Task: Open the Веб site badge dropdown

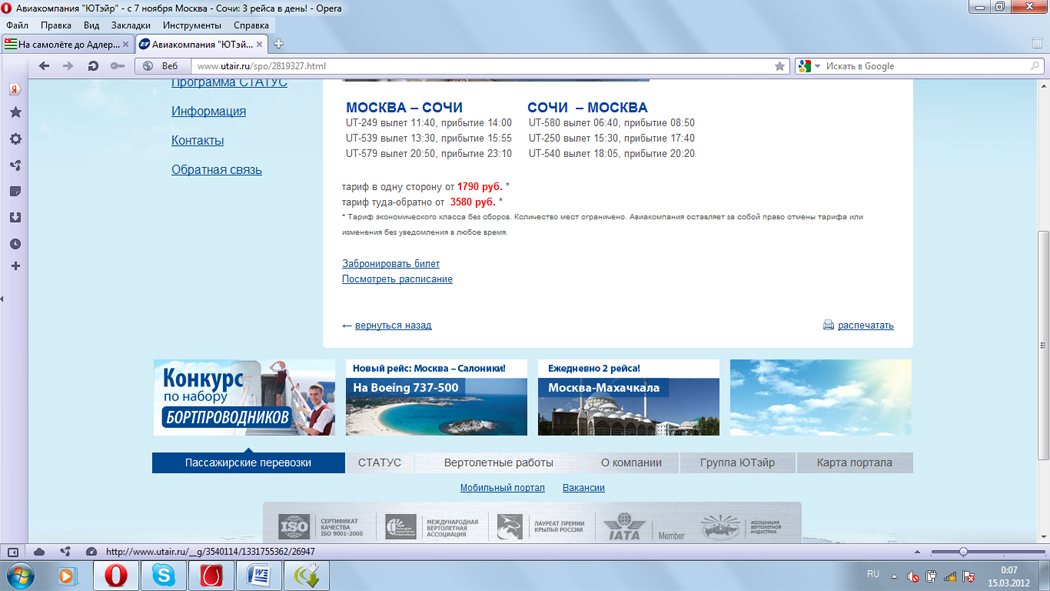Action: point(163,66)
